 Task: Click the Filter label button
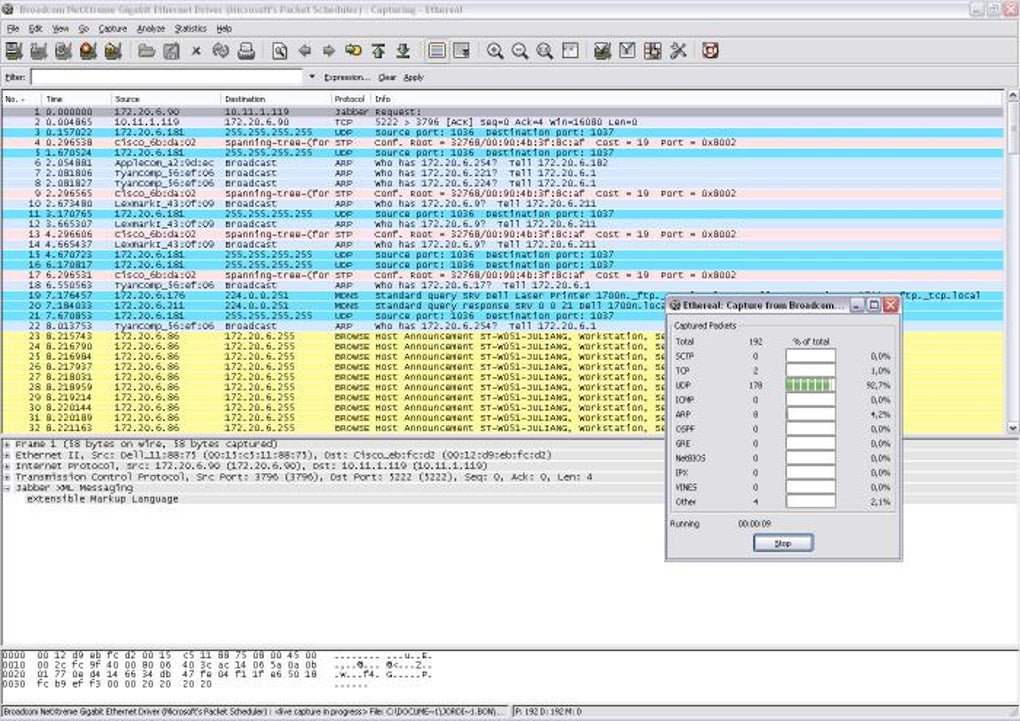click(x=15, y=77)
